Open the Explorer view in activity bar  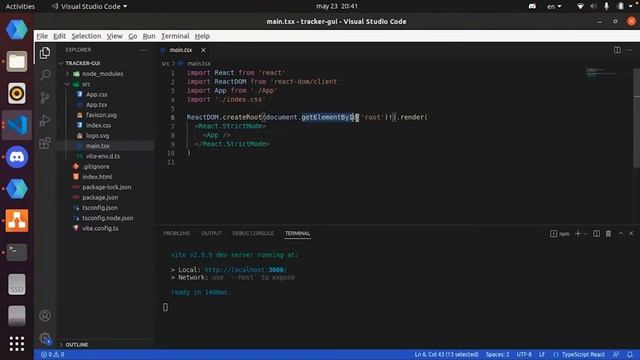45,53
